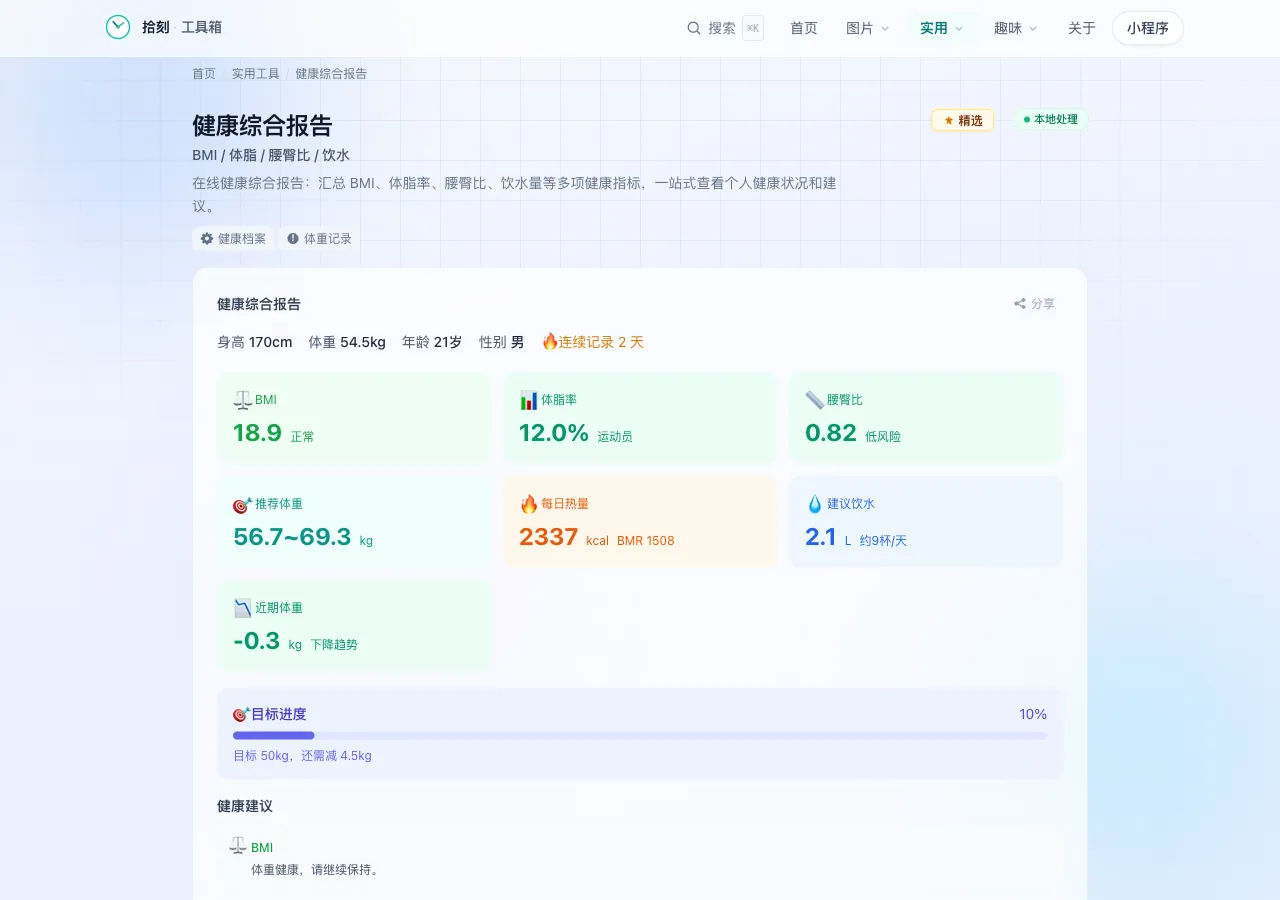Screen dimensions: 1280x900
Task: Go to 首页 in the top navigation
Action: point(804,28)
